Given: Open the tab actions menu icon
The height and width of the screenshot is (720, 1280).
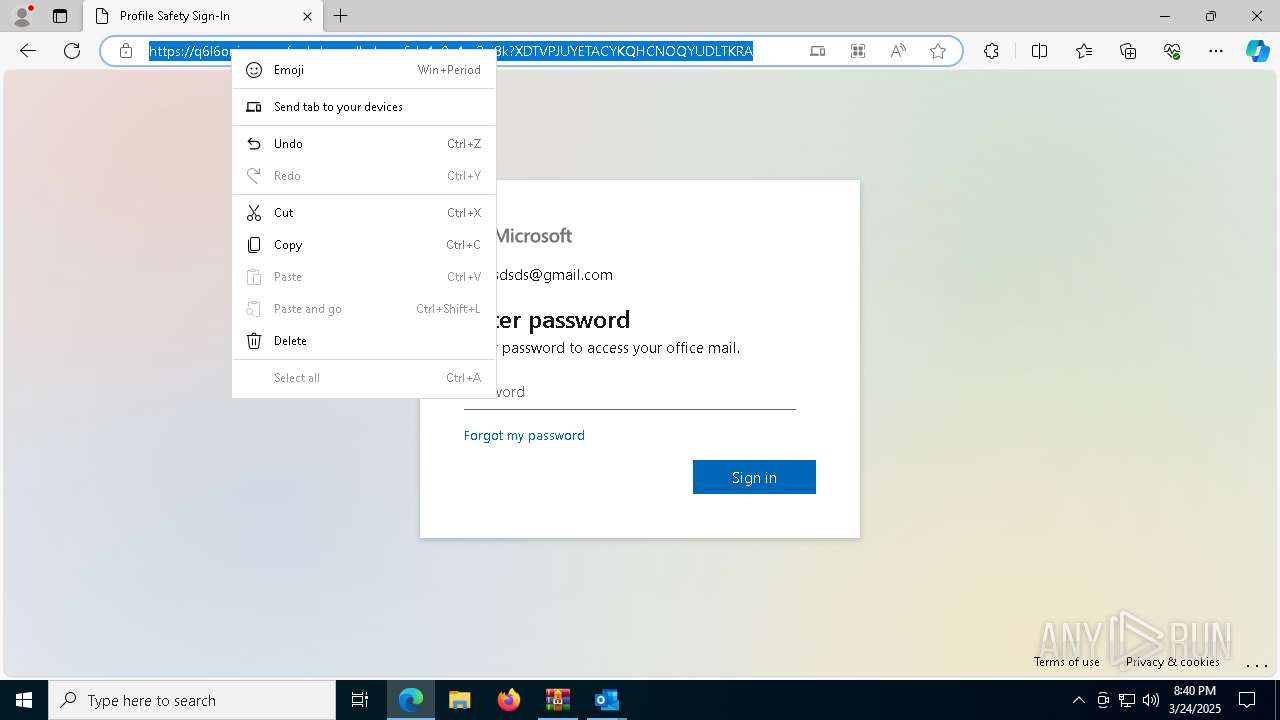Looking at the screenshot, I should point(60,16).
